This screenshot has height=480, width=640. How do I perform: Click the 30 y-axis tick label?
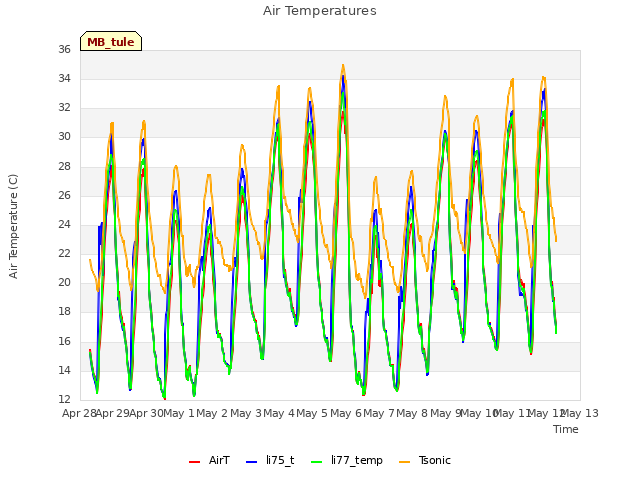pos(64,137)
